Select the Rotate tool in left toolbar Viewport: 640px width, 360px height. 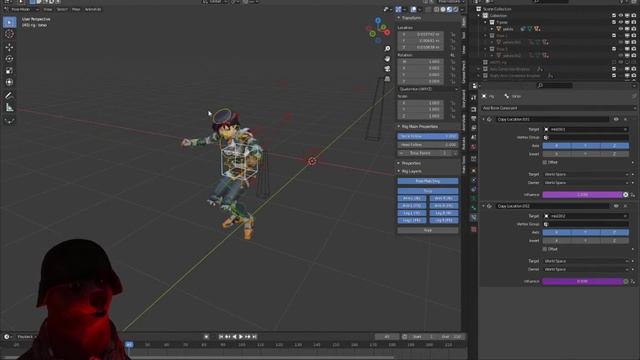[9, 59]
